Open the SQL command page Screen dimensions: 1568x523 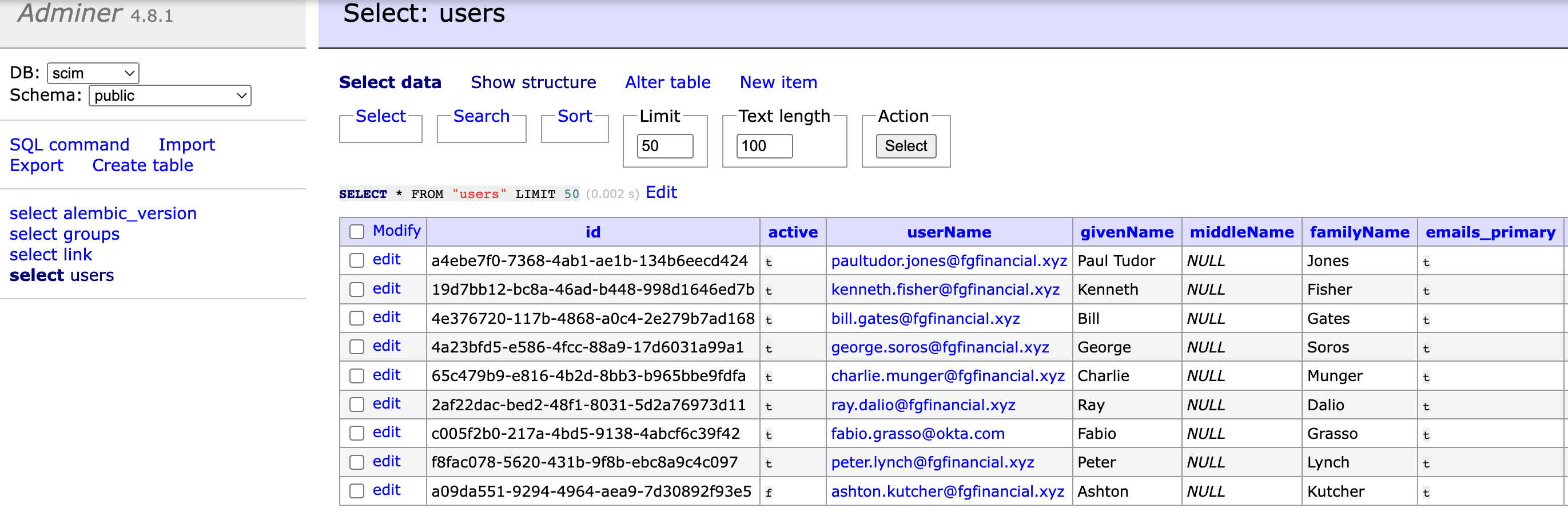pyautogui.click(x=69, y=144)
